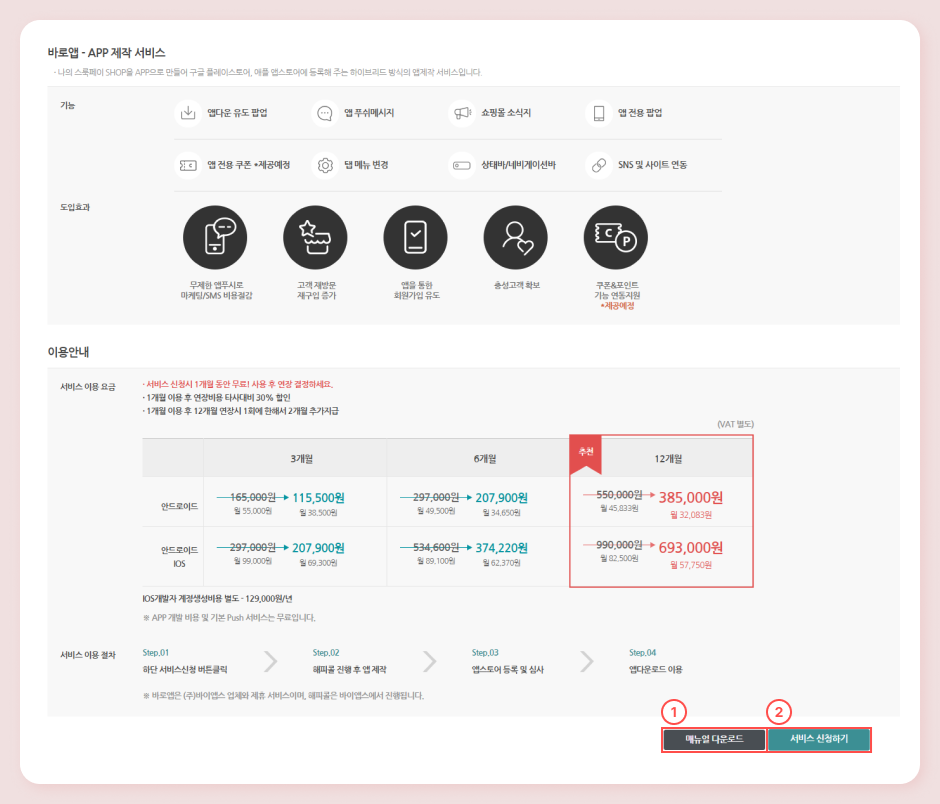Click the coupon & point circle icon

[x=615, y=238]
